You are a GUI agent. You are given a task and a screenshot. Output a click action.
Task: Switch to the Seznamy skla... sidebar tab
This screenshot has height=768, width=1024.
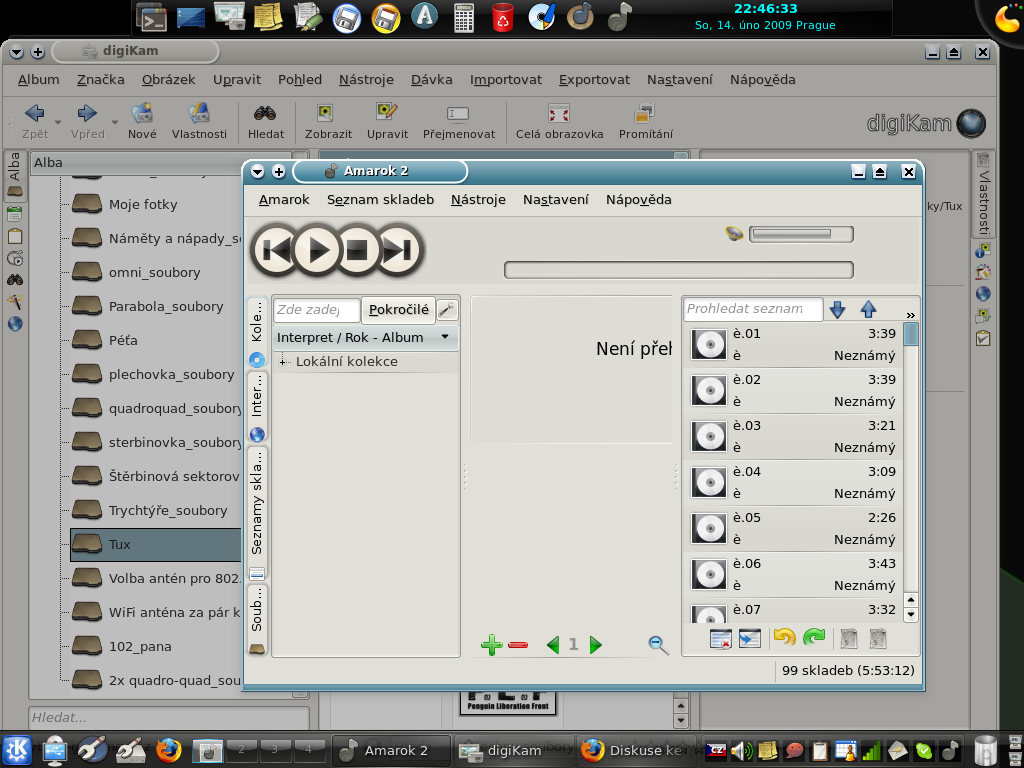[x=257, y=514]
